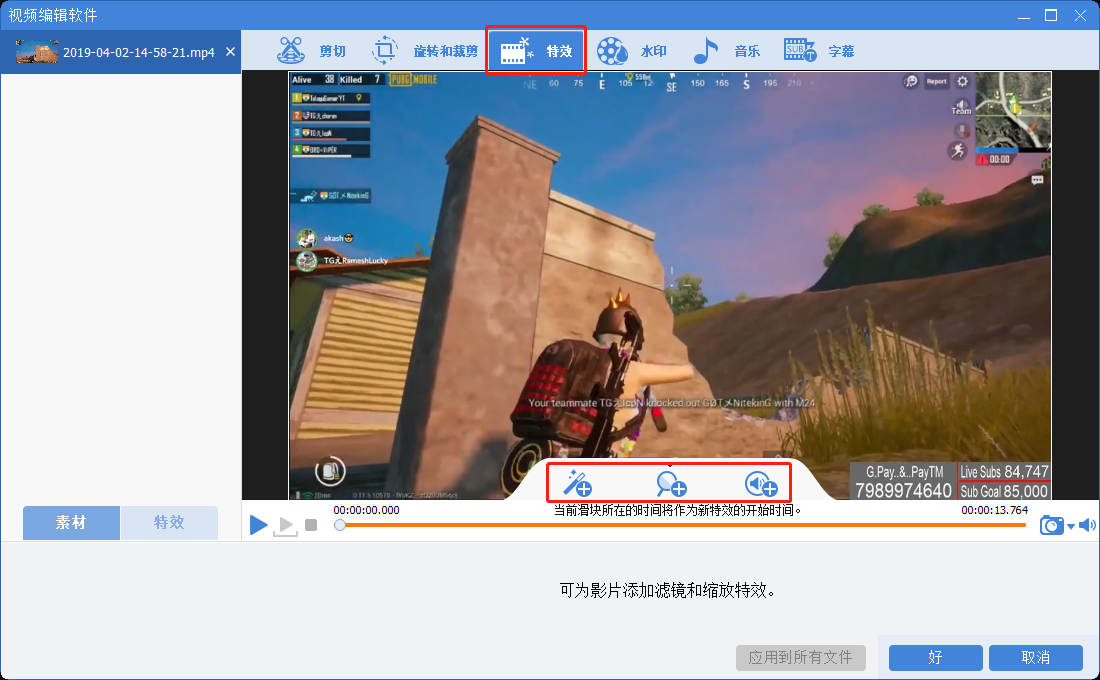
Task: Add a zoom effect with magnifier icon
Action: click(x=671, y=484)
